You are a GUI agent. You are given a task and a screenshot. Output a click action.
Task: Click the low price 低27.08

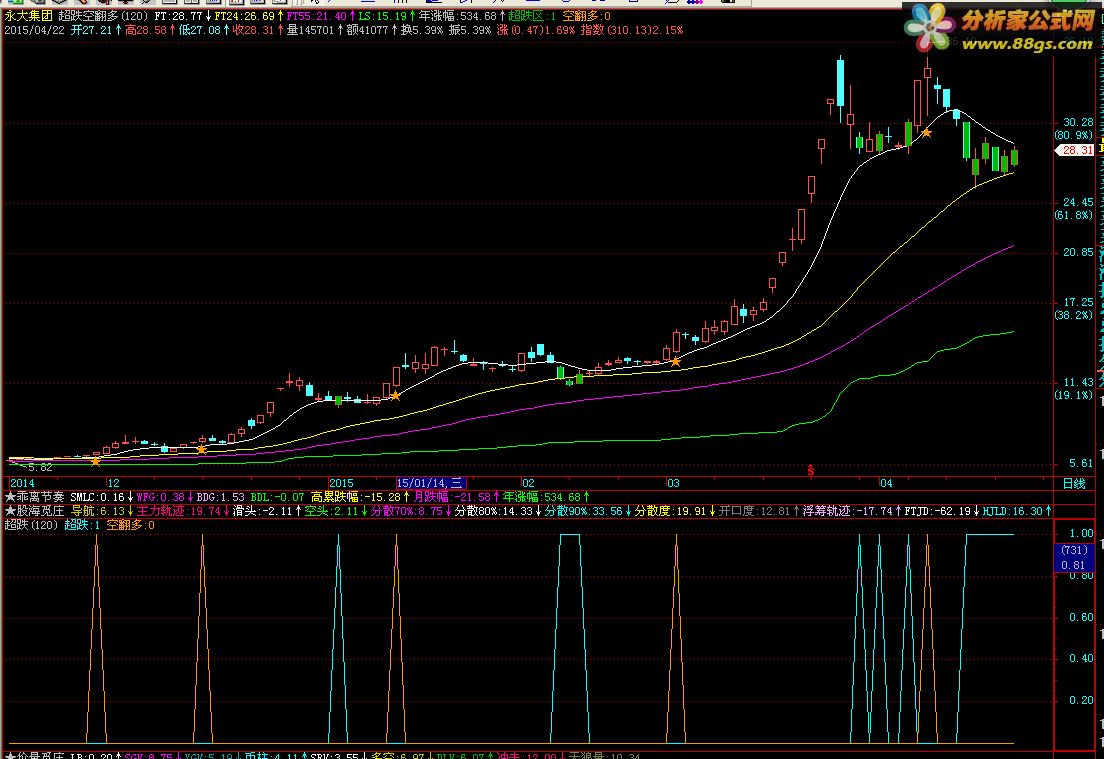[x=200, y=30]
